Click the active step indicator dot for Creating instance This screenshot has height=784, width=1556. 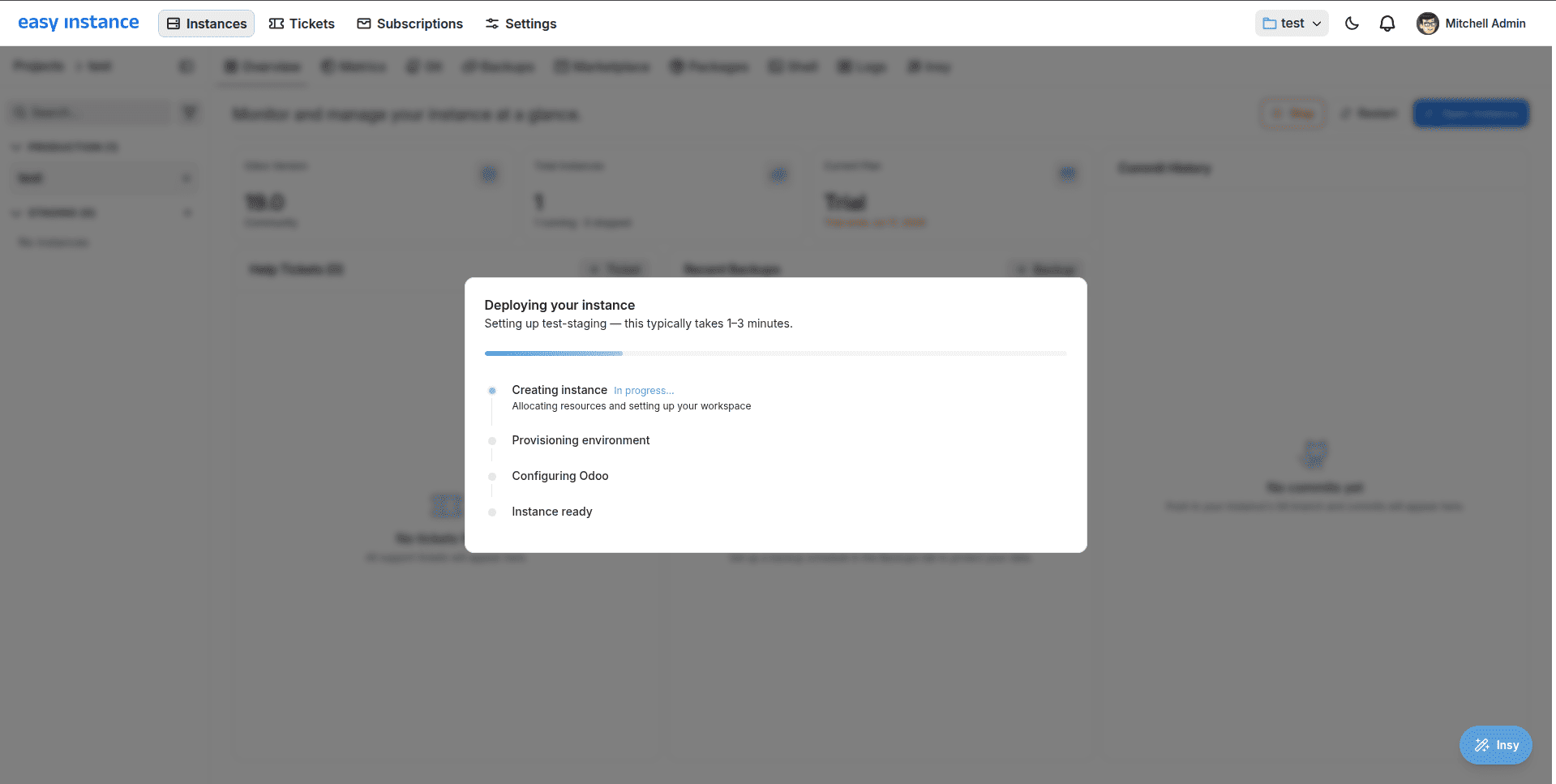(491, 391)
